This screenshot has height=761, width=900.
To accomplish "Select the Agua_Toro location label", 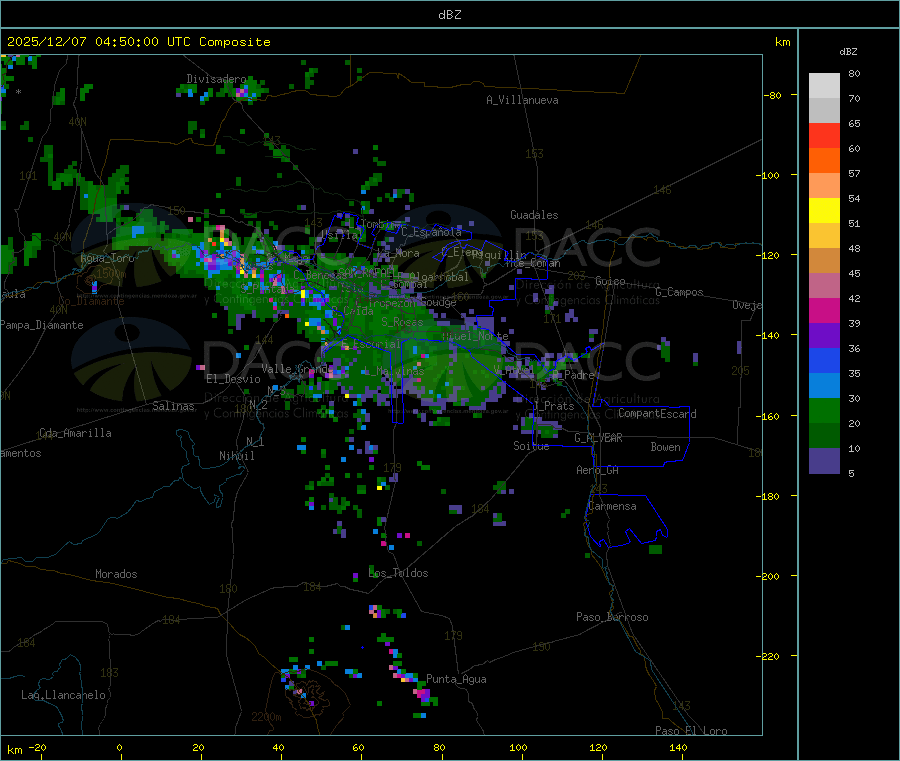I will pyautogui.click(x=107, y=258).
